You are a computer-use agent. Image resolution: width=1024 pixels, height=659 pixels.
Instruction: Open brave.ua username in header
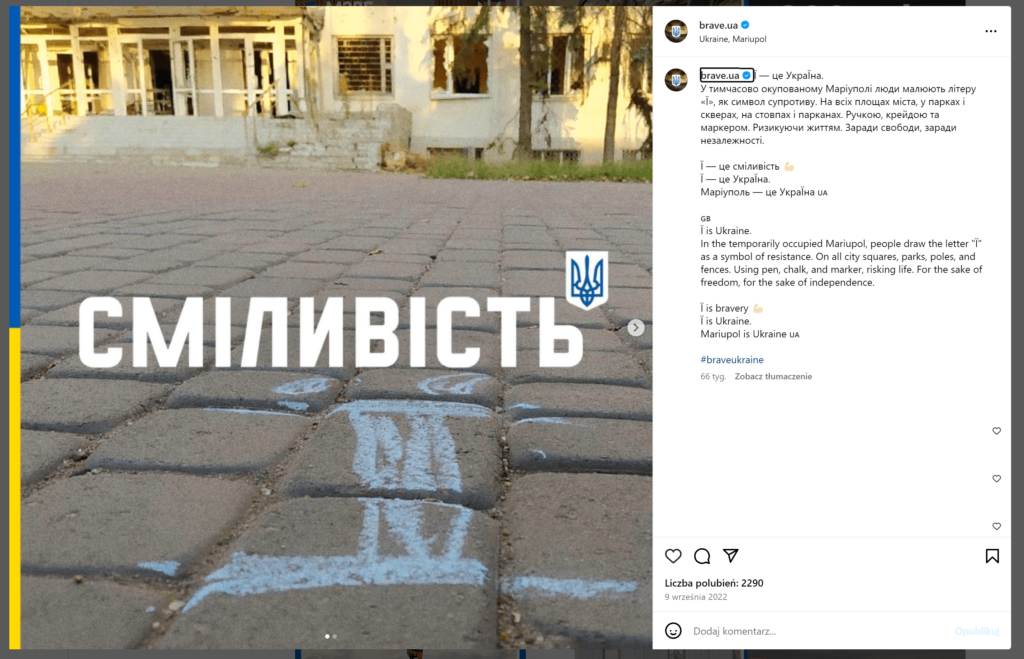pyautogui.click(x=718, y=25)
